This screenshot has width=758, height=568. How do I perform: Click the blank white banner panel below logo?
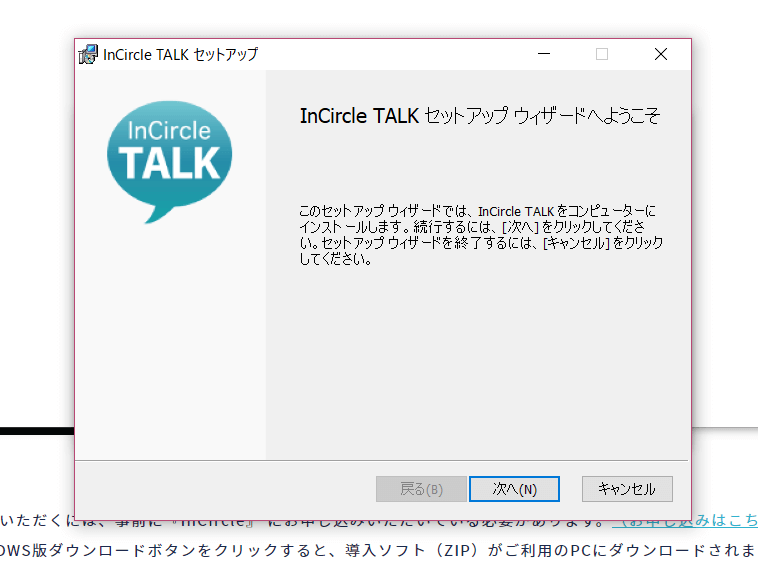(x=170, y=340)
